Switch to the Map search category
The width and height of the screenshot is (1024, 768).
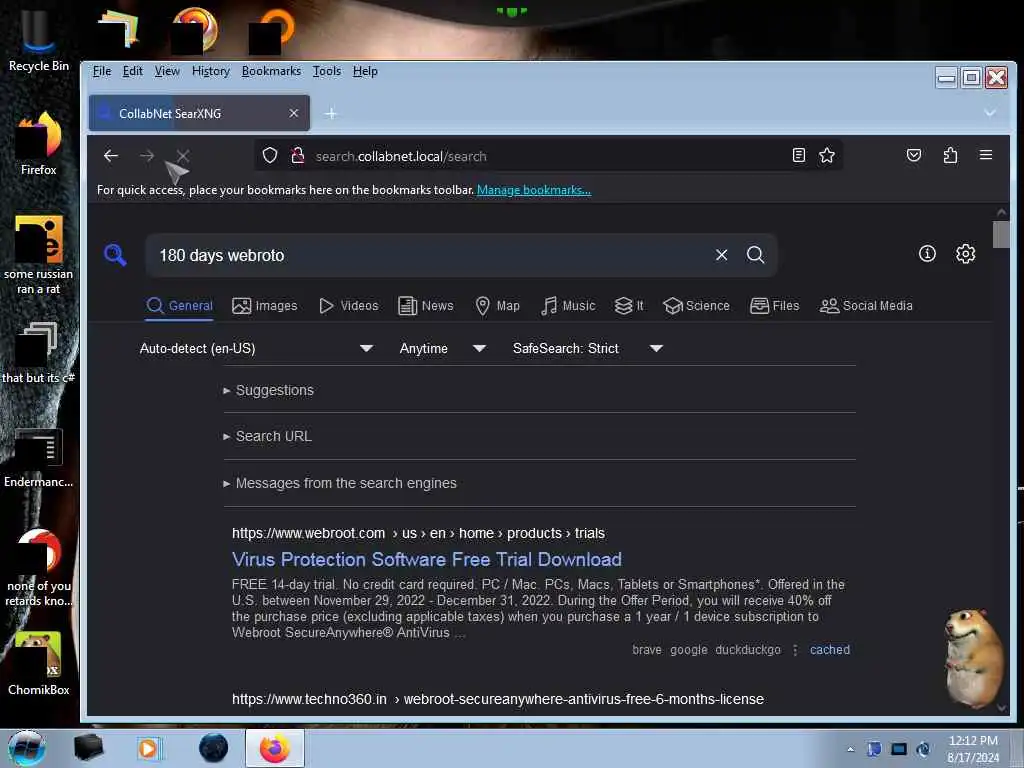click(x=498, y=306)
